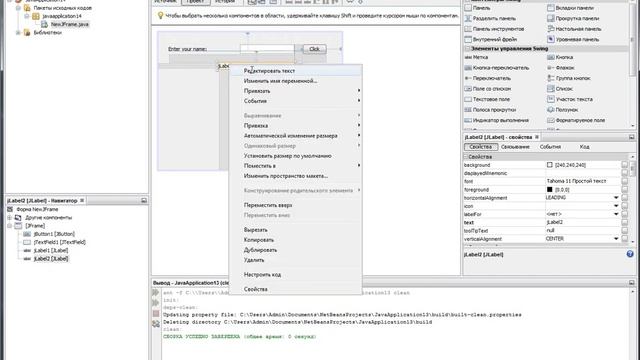Viewport: 640px width, 360px height.
Task: Select jTextField1 [JTextField] in Navigator
Action: 60,242
